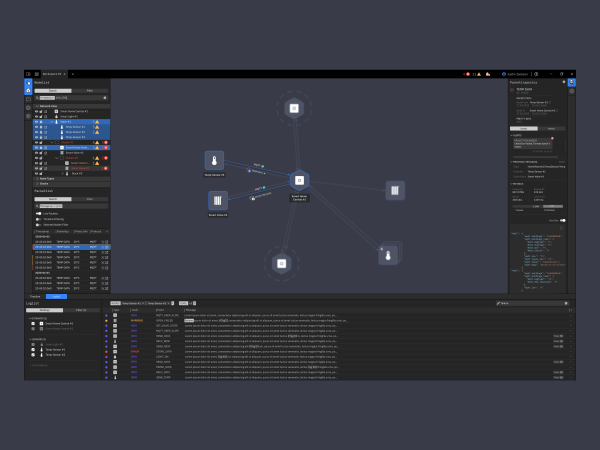600x450 pixels.
Task: Open the inspector magnifier icon on right sidebar
Action: 572,83
